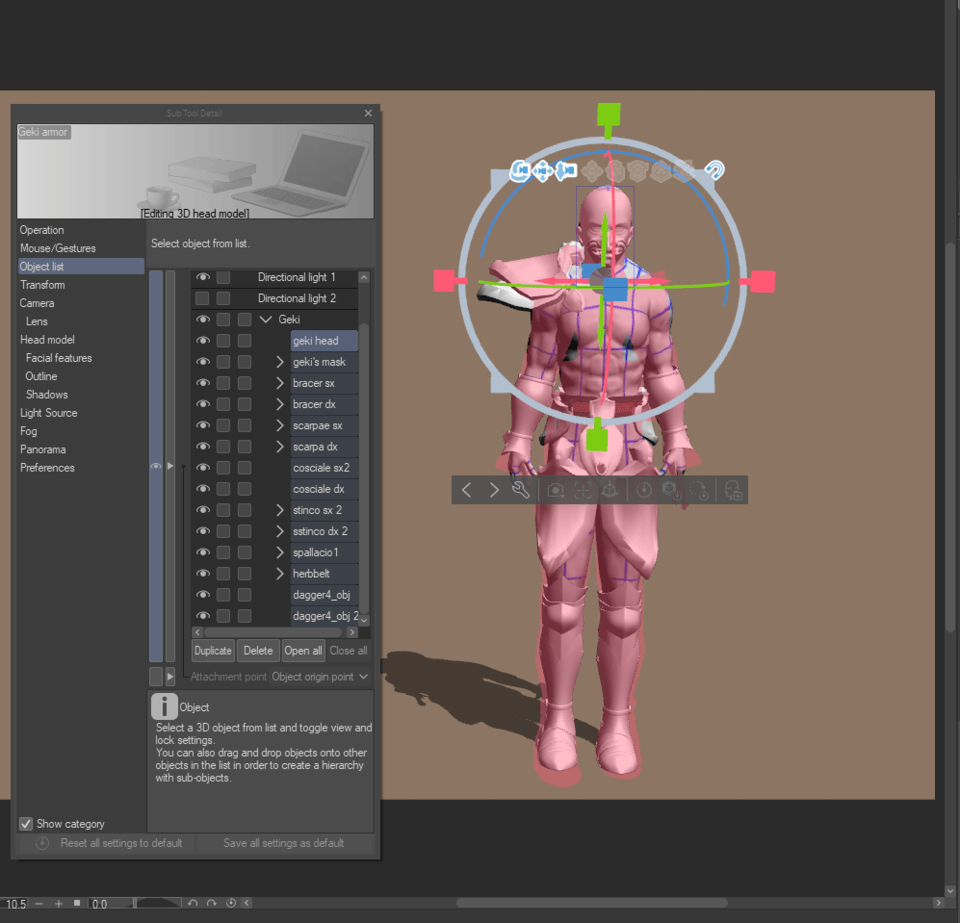Click the info icon beside Object description
Screen dimensions: 960x923
(164, 706)
